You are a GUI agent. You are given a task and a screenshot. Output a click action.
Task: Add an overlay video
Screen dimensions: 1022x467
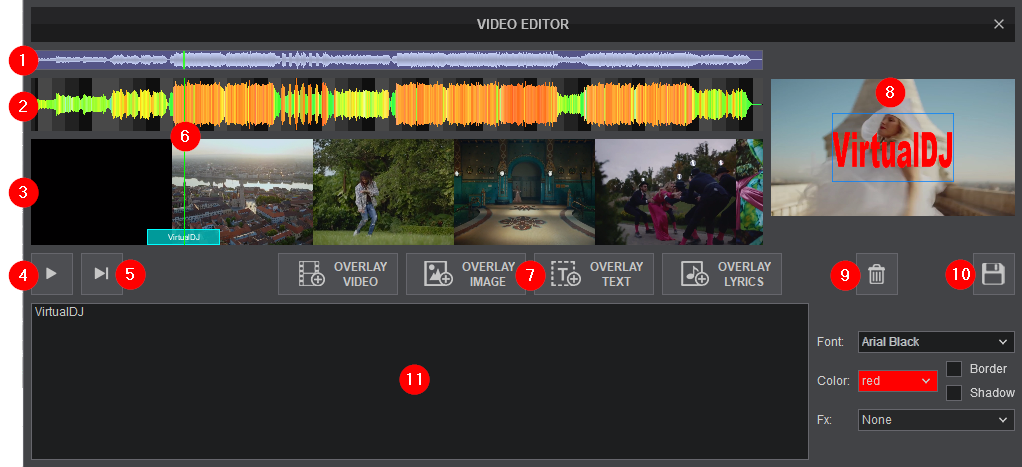click(x=338, y=274)
